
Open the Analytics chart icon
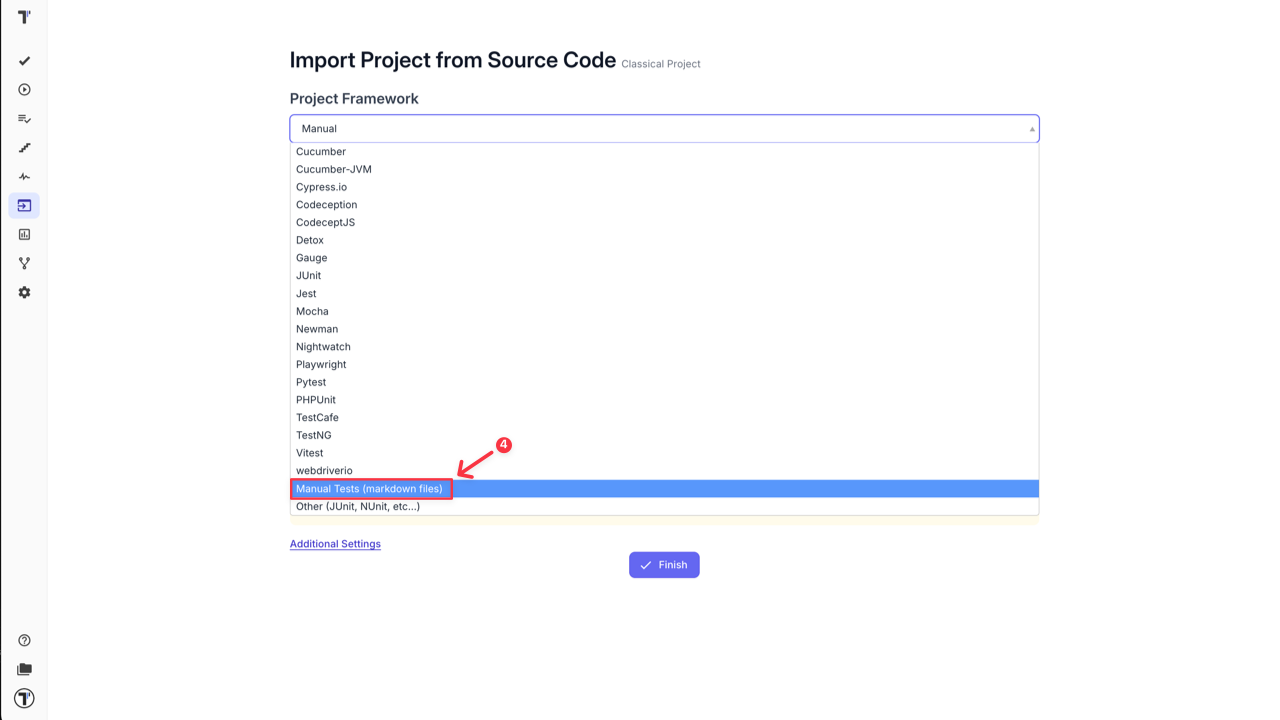23,234
